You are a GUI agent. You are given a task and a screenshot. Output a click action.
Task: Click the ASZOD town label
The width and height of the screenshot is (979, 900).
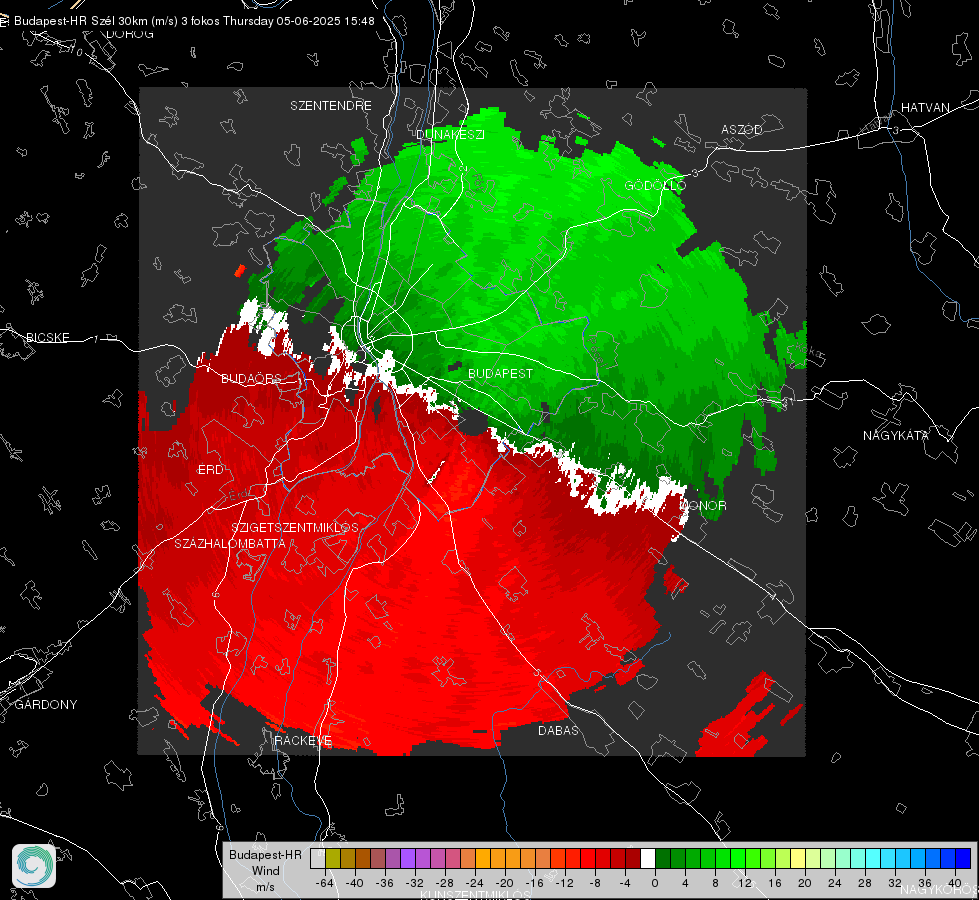(742, 129)
